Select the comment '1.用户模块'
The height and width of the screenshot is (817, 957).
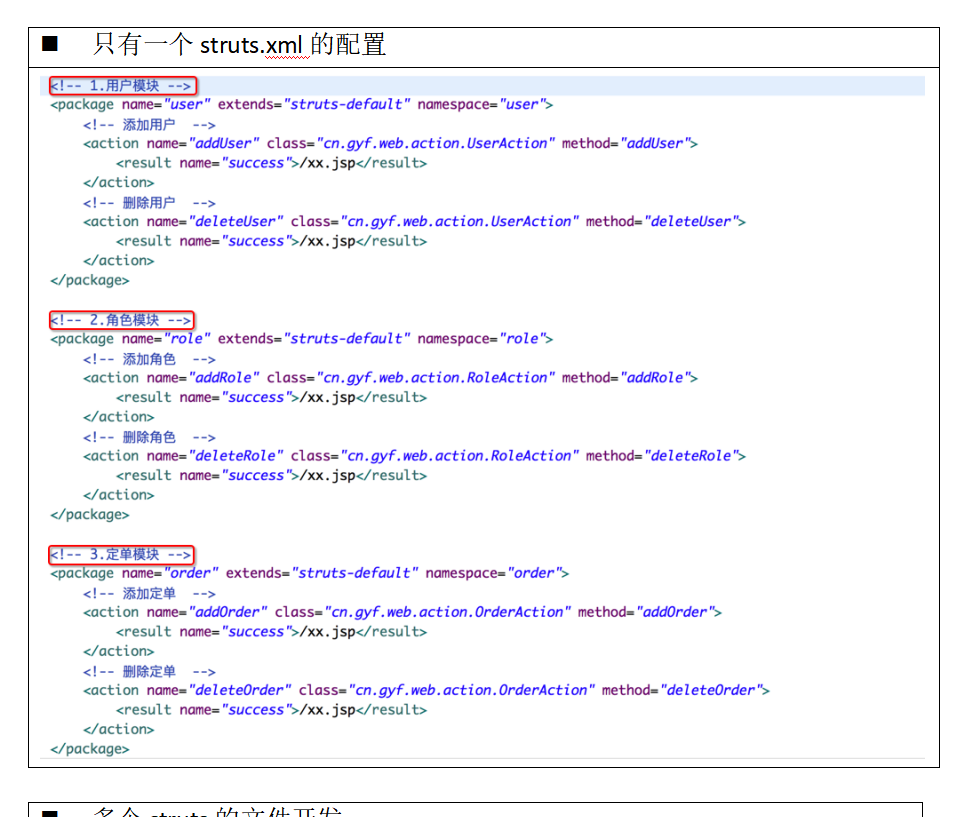121,85
